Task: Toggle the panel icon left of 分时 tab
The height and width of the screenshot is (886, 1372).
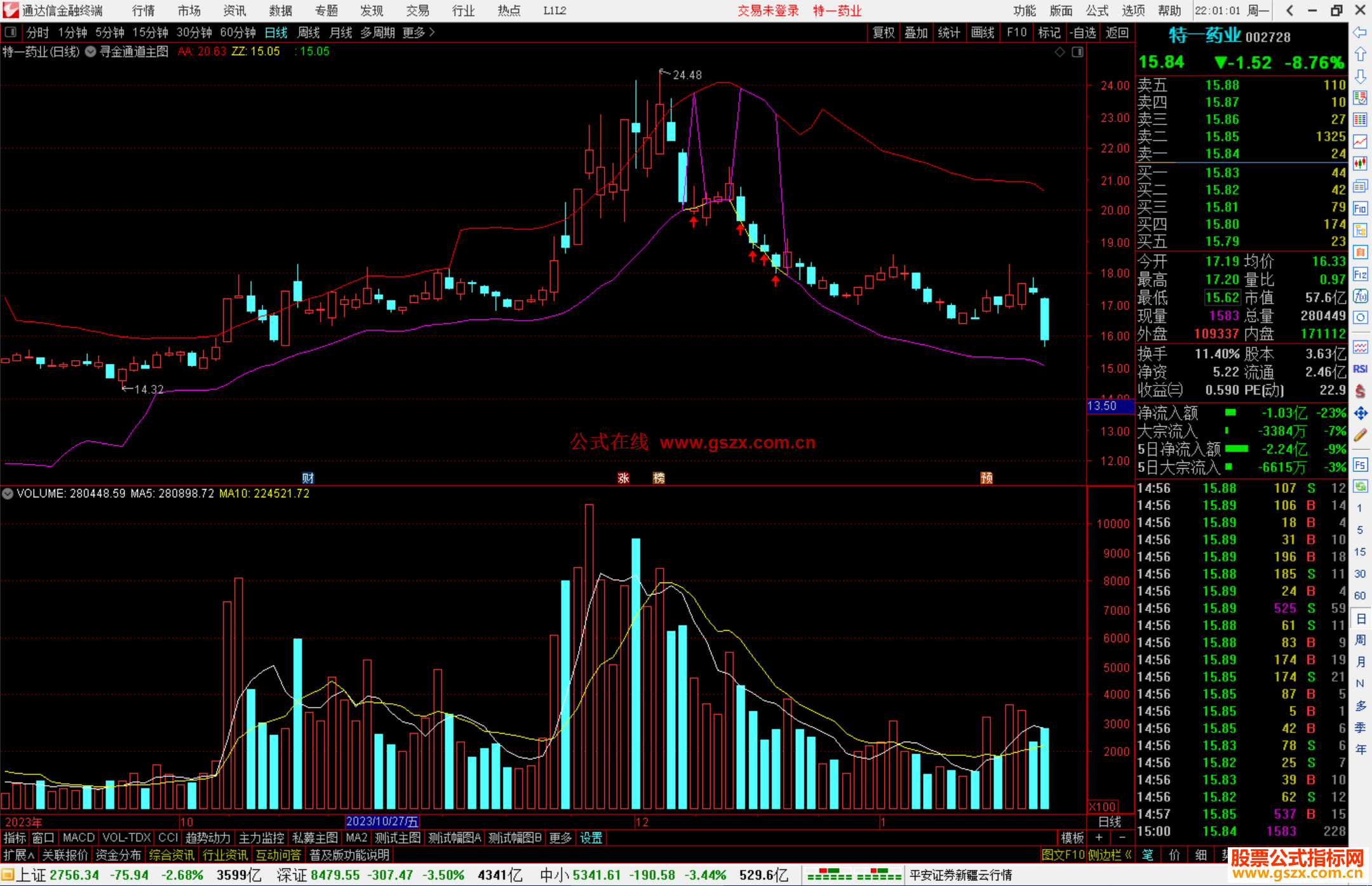Action: 11,32
